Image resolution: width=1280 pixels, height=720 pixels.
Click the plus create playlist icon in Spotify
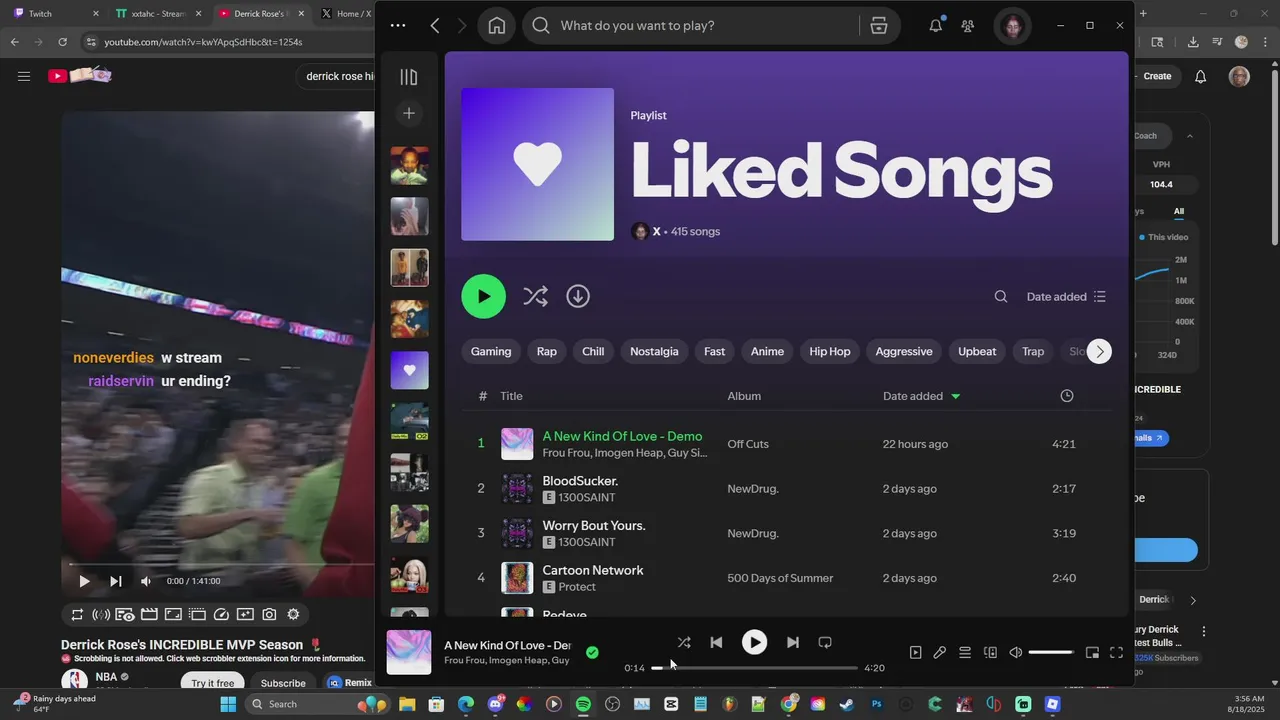click(x=408, y=113)
